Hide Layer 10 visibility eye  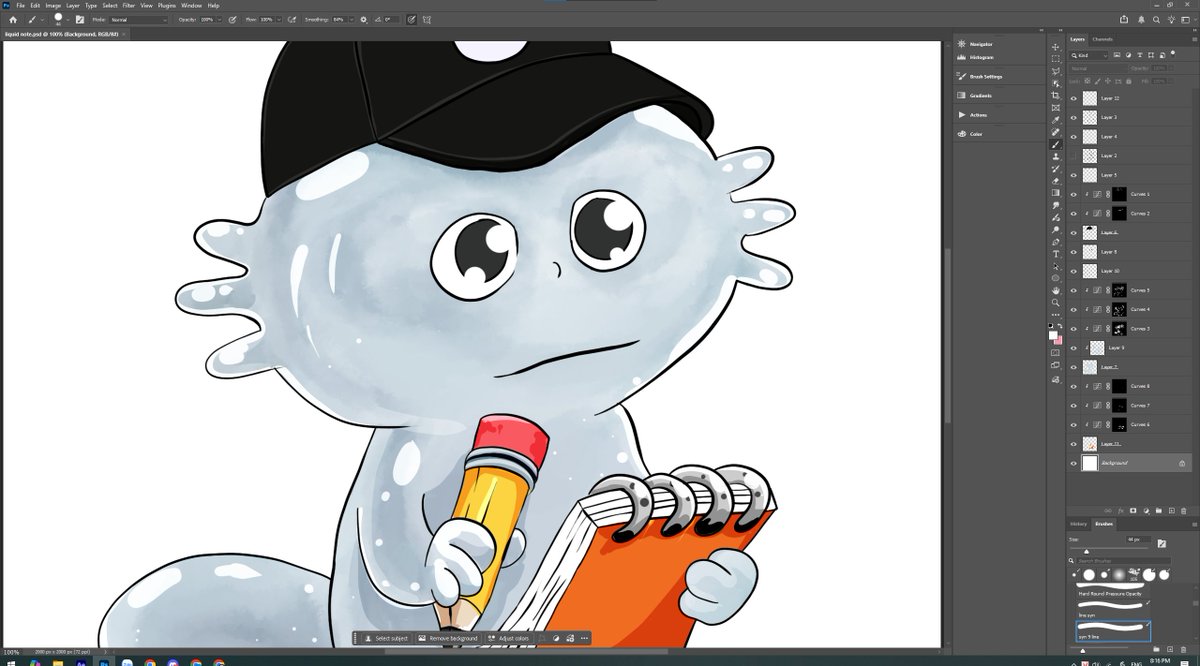tap(1074, 271)
